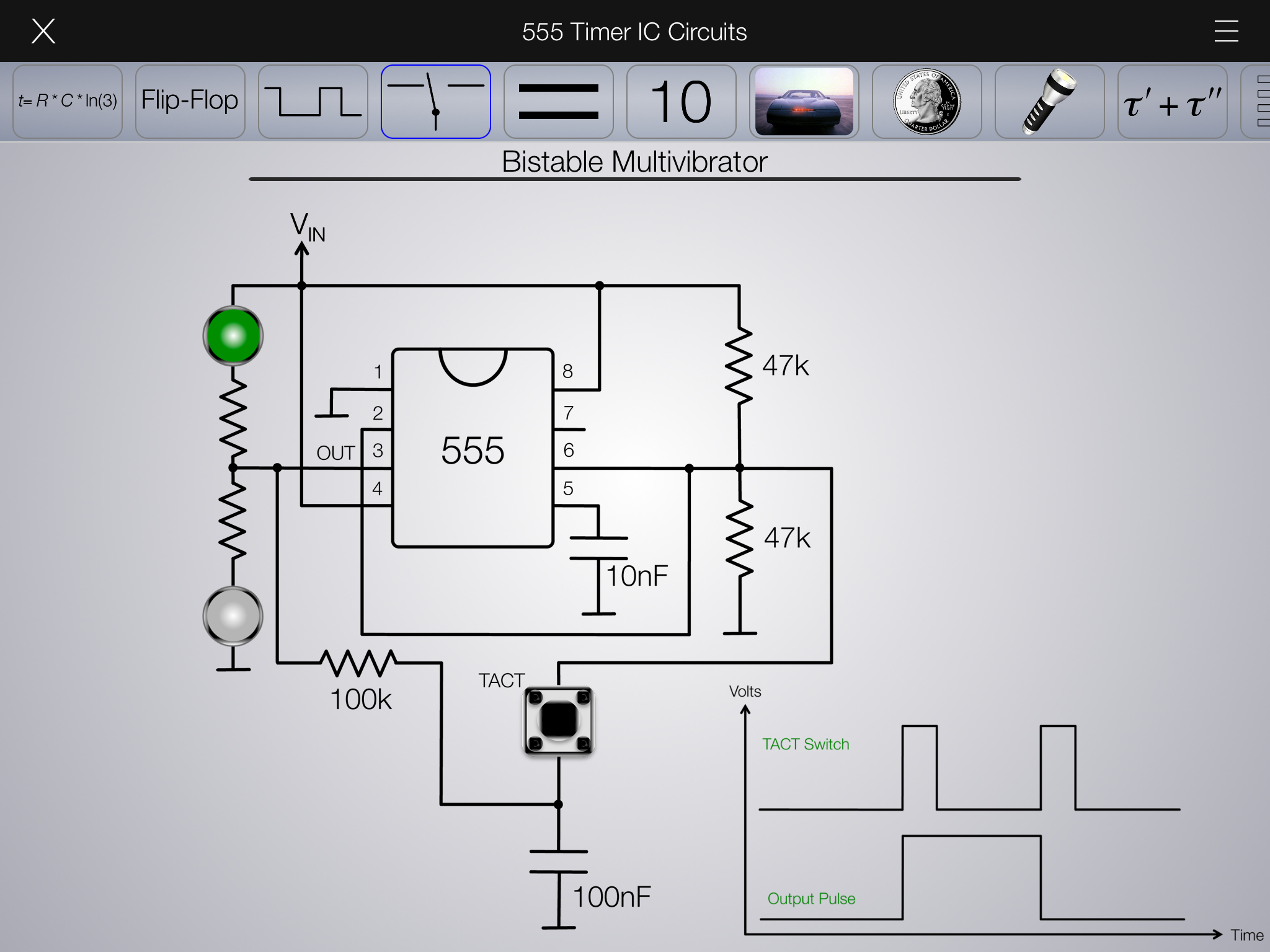
Task: Select the quarter dollar coin circuit
Action: point(926,102)
